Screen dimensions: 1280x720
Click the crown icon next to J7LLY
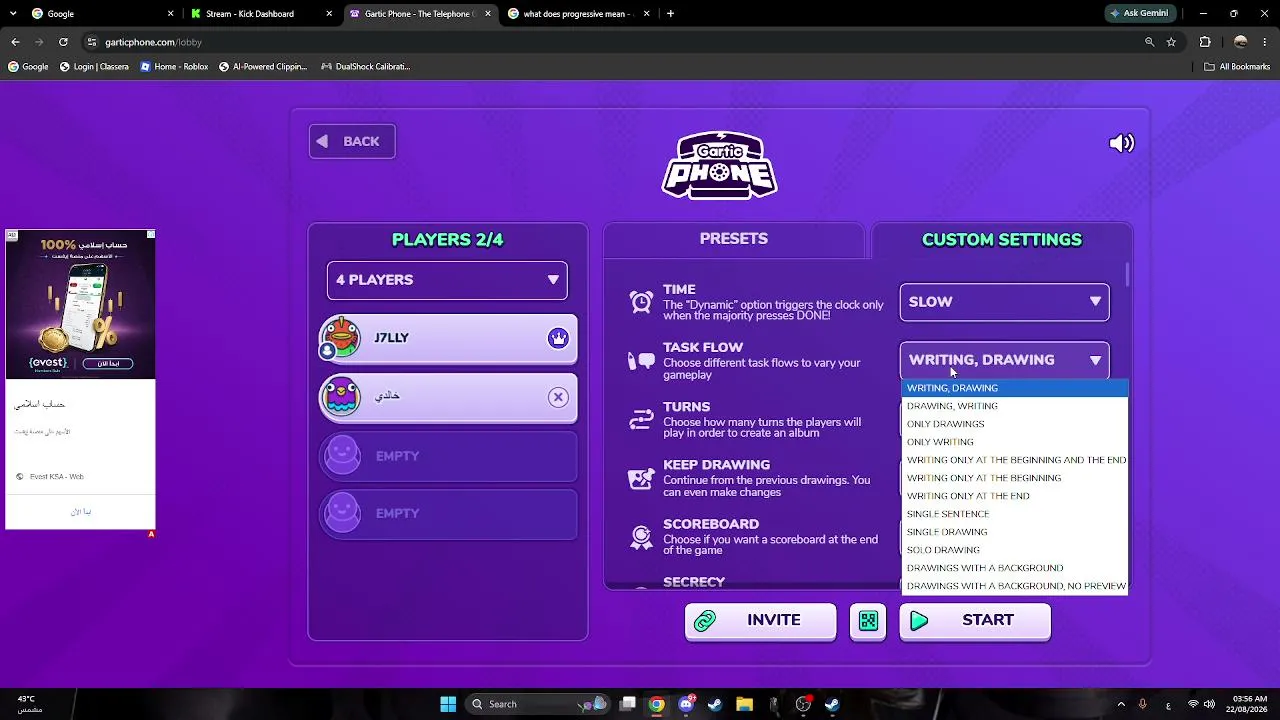tap(558, 338)
